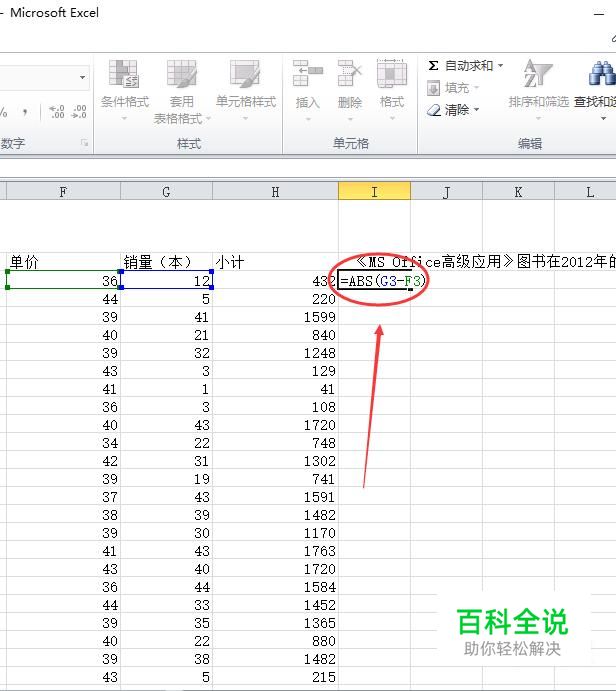Select column H header
Image resolution: width=616 pixels, height=691 pixels.
[x=275, y=192]
